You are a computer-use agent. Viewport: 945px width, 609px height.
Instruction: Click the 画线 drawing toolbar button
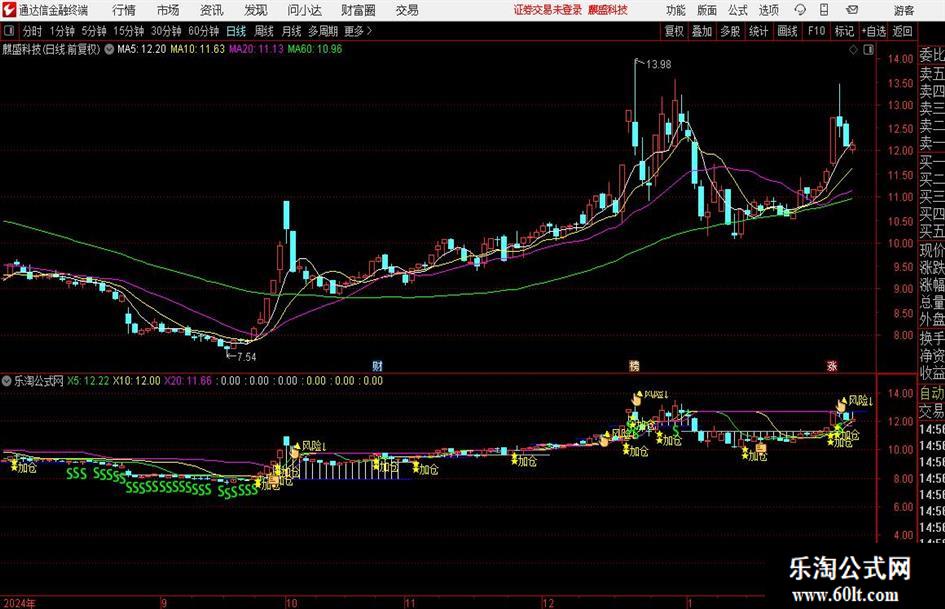click(787, 31)
